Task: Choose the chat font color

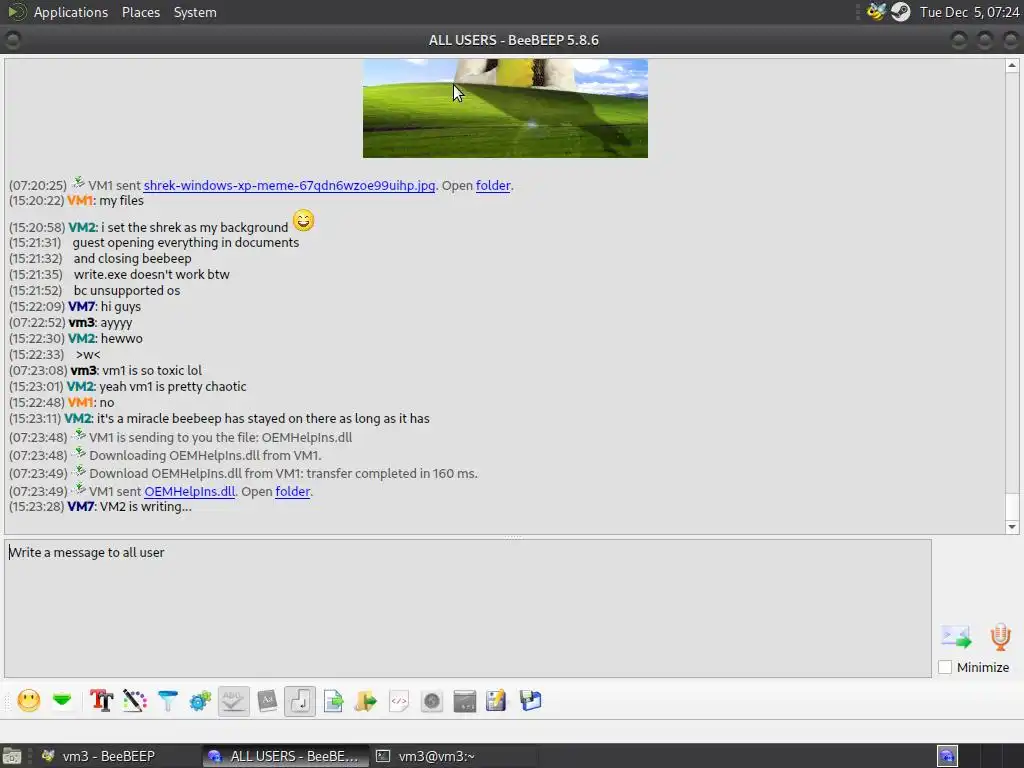Action: 135,701
